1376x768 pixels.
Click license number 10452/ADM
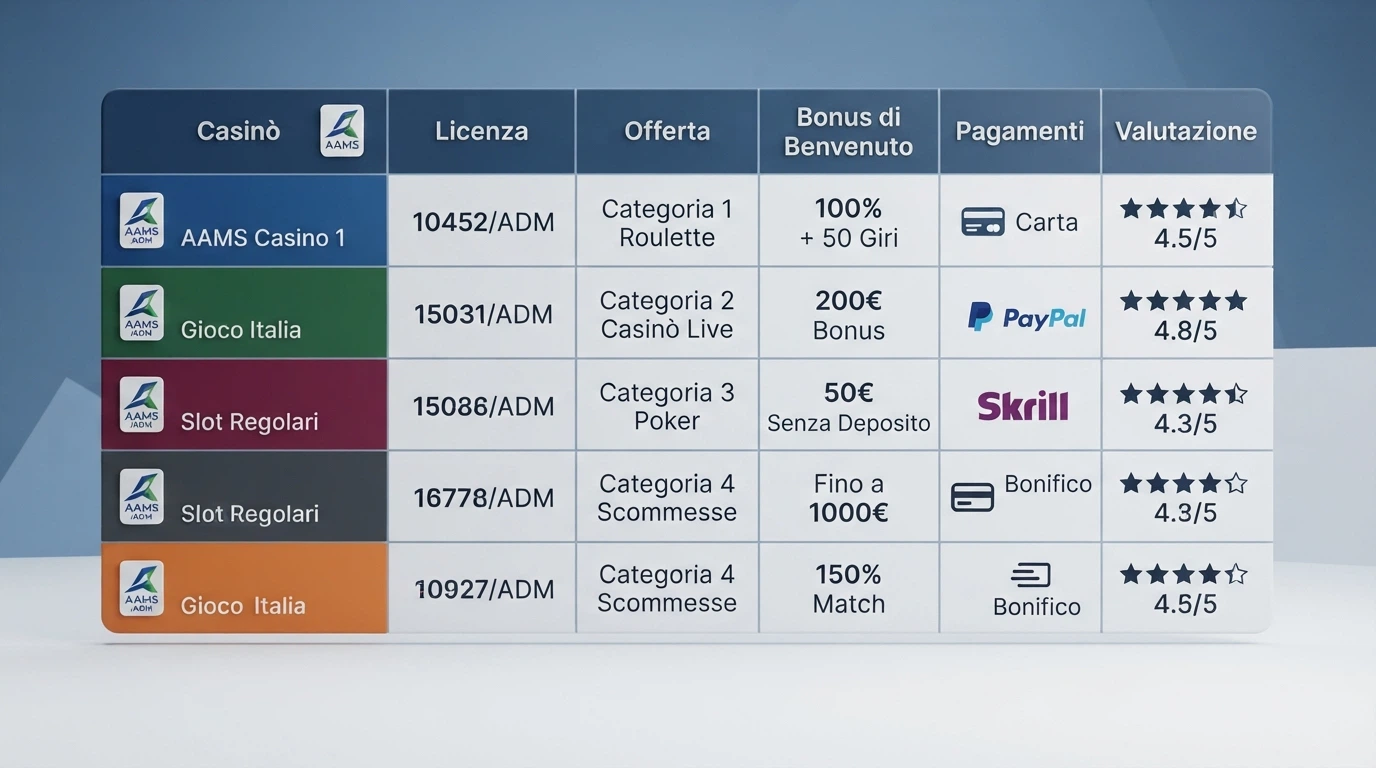click(x=484, y=222)
